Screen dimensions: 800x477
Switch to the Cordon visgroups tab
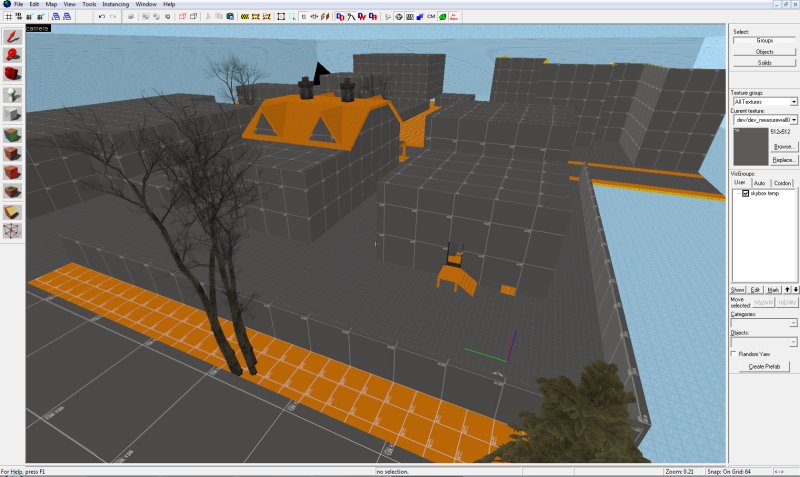(x=782, y=183)
